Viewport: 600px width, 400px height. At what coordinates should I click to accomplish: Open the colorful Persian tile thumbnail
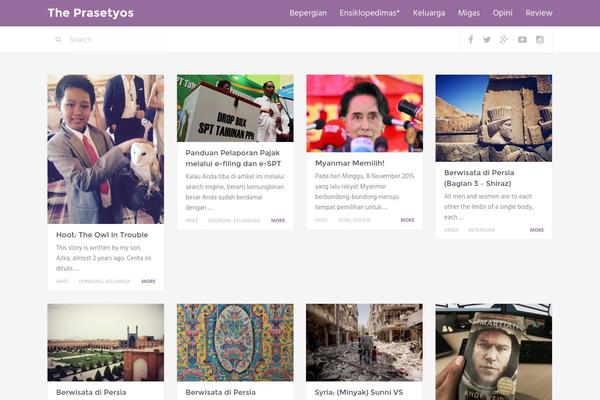(235, 343)
